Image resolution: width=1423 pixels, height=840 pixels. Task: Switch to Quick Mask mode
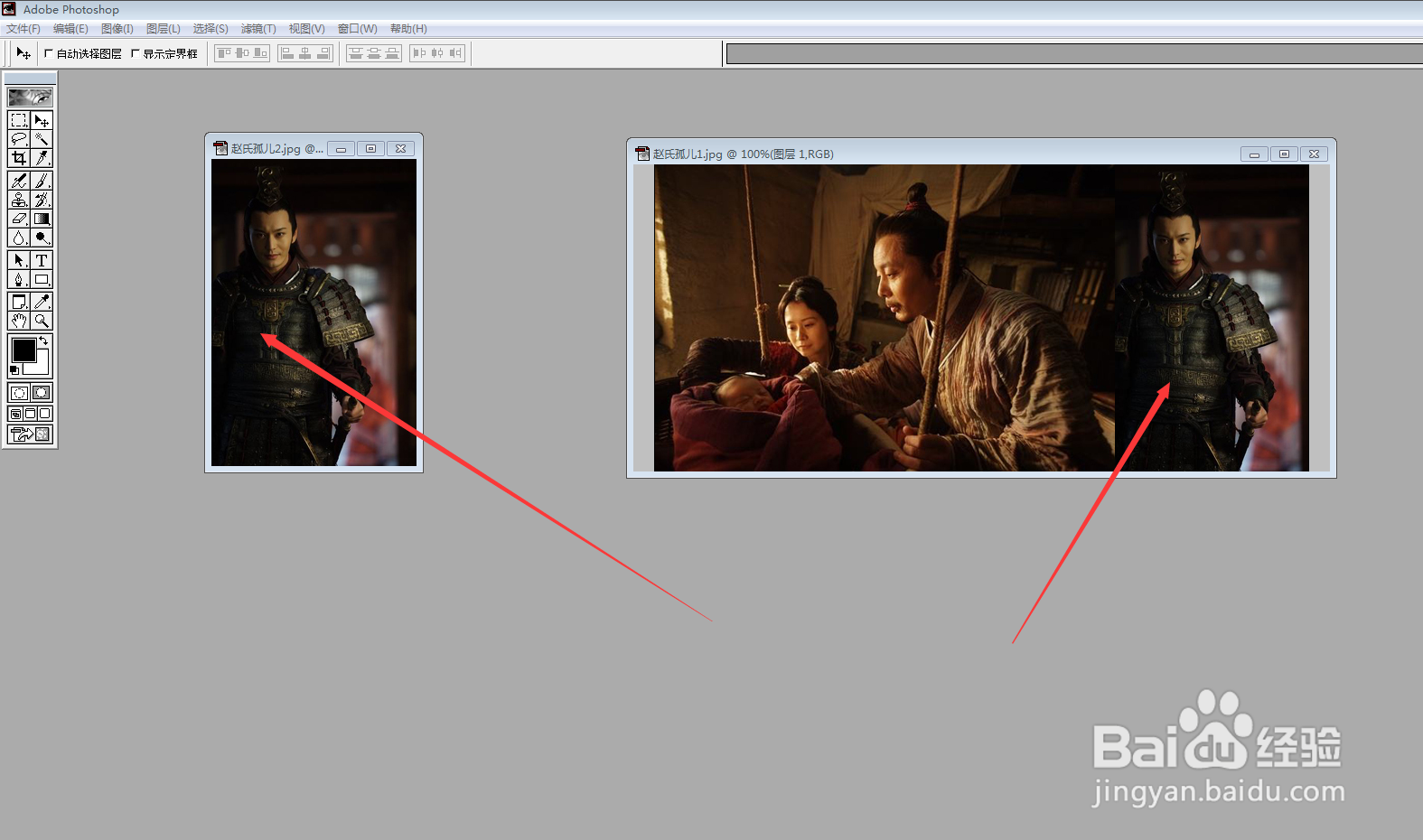point(42,392)
